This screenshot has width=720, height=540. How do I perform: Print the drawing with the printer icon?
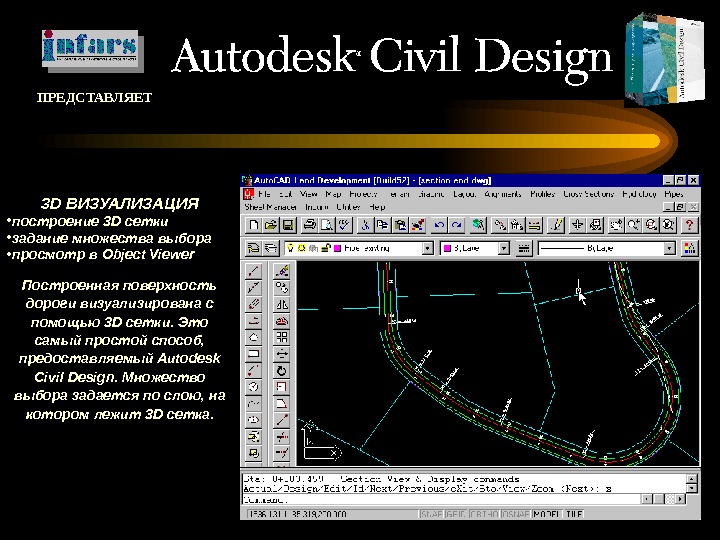[x=310, y=225]
